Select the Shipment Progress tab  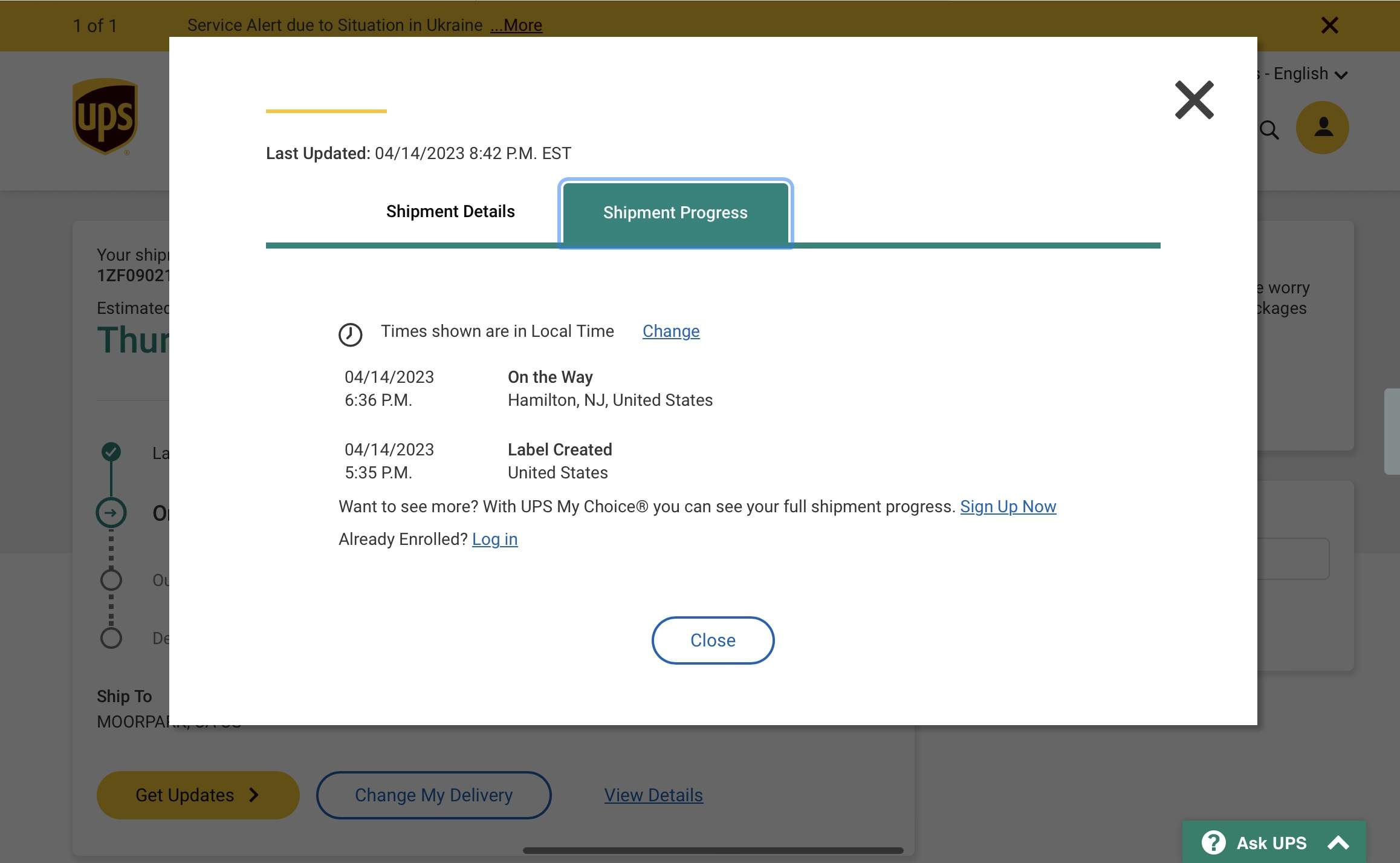coord(675,213)
